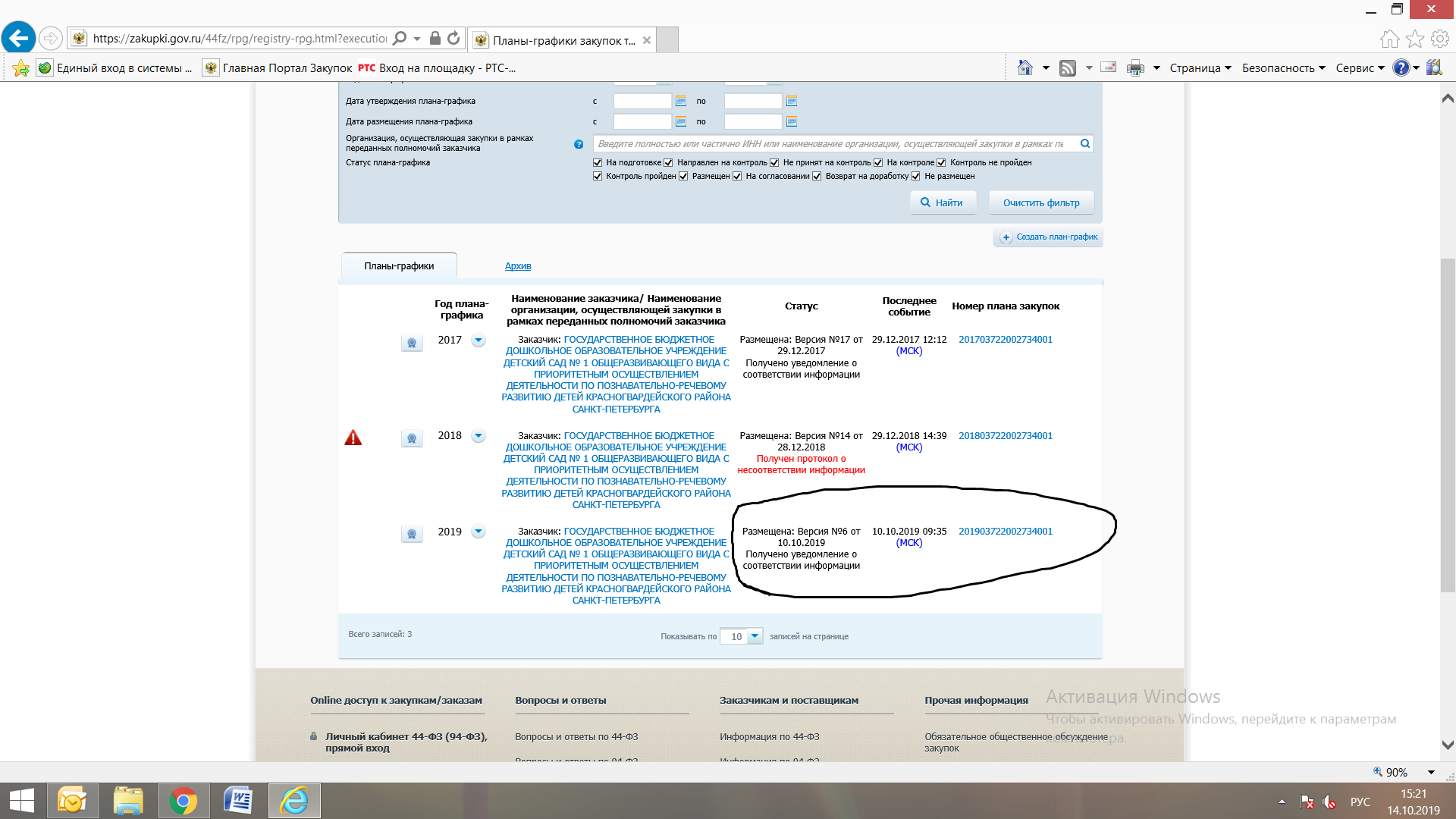
Task: Open plan number 201903722002734001 link
Action: [x=1006, y=532]
